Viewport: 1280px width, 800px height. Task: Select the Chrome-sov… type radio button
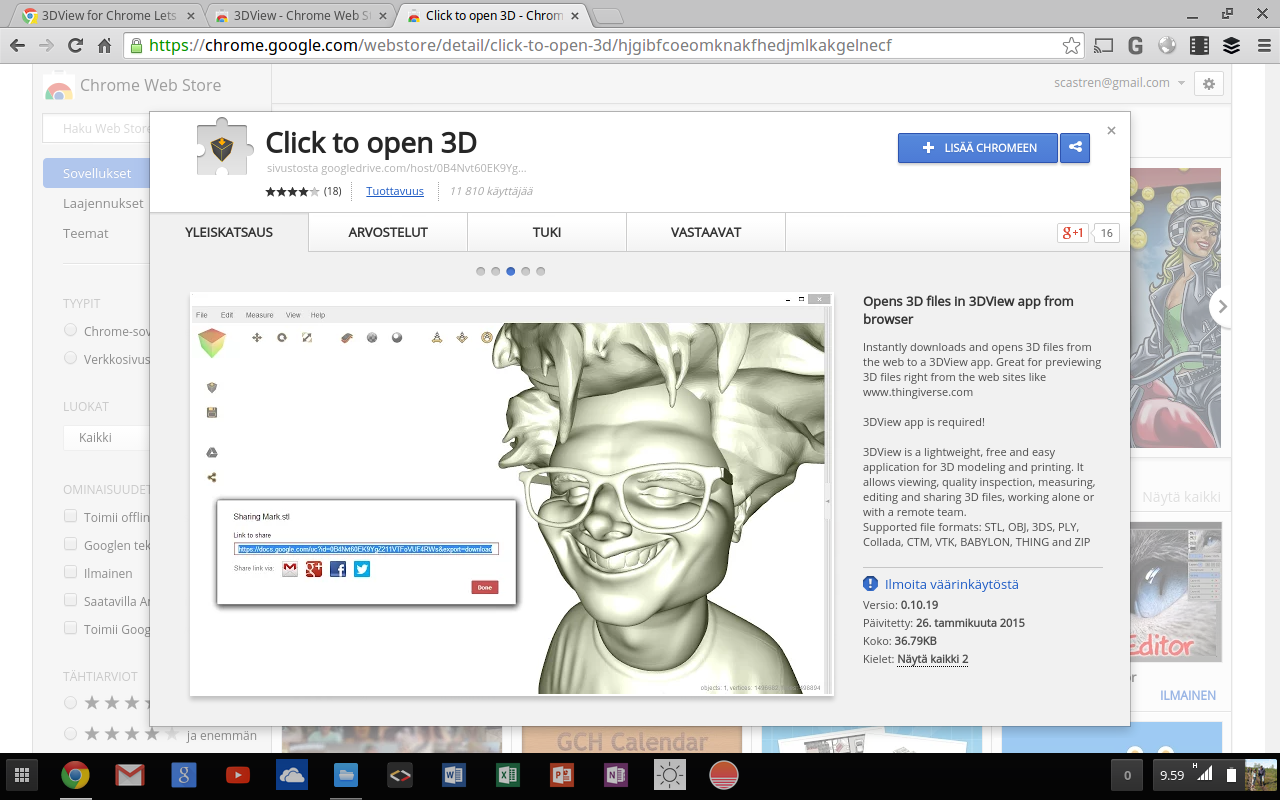click(x=70, y=330)
